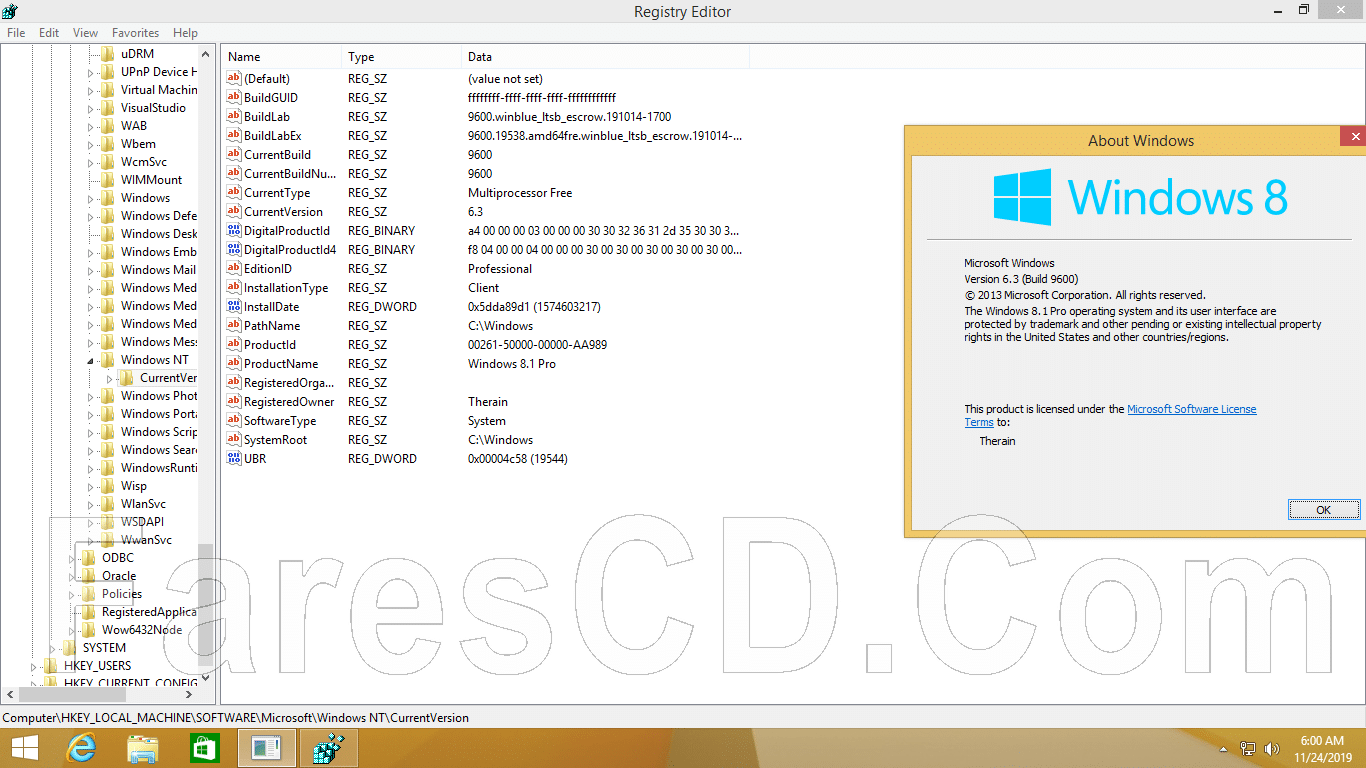
Task: Launch Internet Explorer from taskbar
Action: (81, 748)
